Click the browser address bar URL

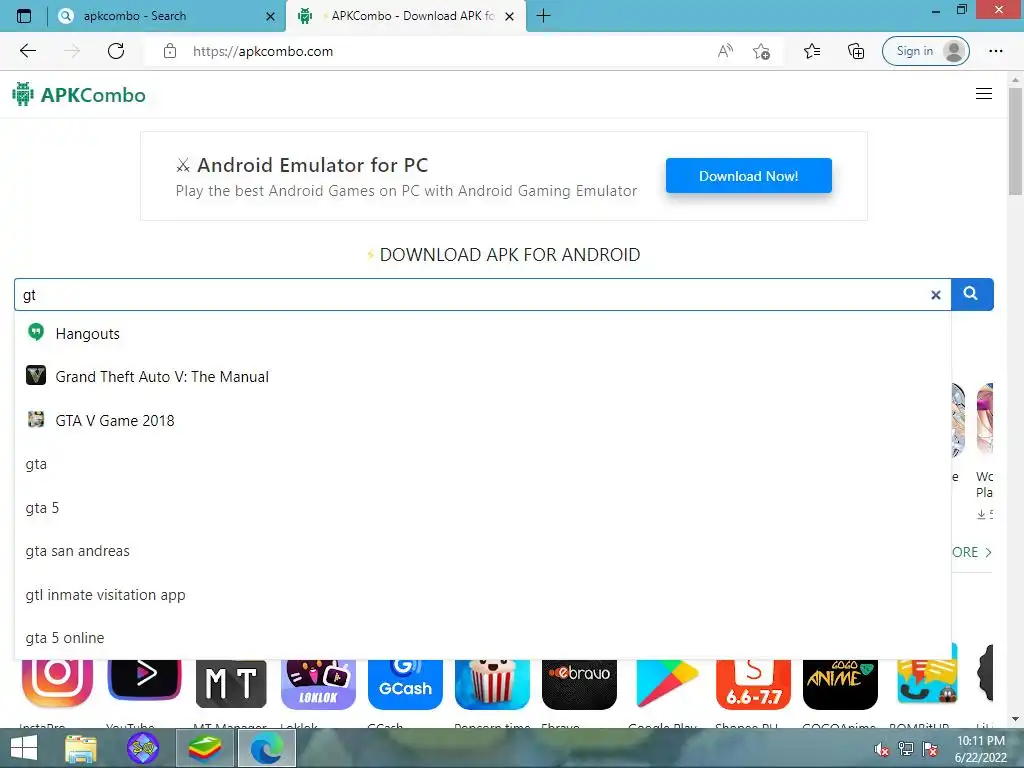pyautogui.click(x=263, y=51)
